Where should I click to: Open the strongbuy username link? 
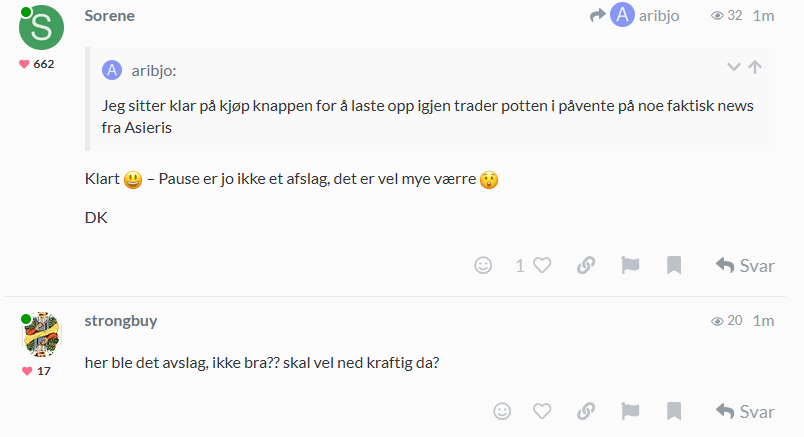pos(121,321)
